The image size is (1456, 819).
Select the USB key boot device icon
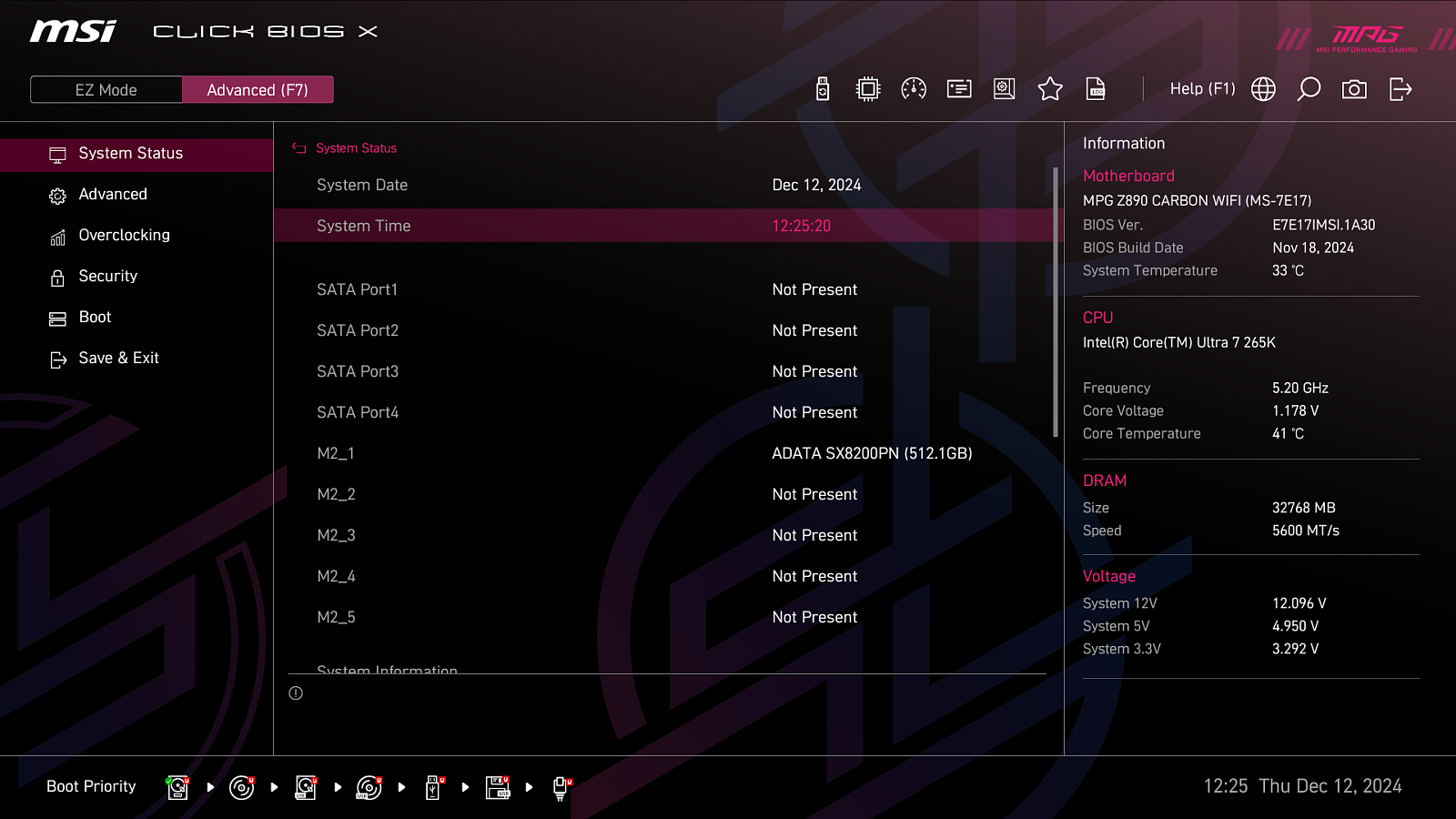tap(434, 787)
